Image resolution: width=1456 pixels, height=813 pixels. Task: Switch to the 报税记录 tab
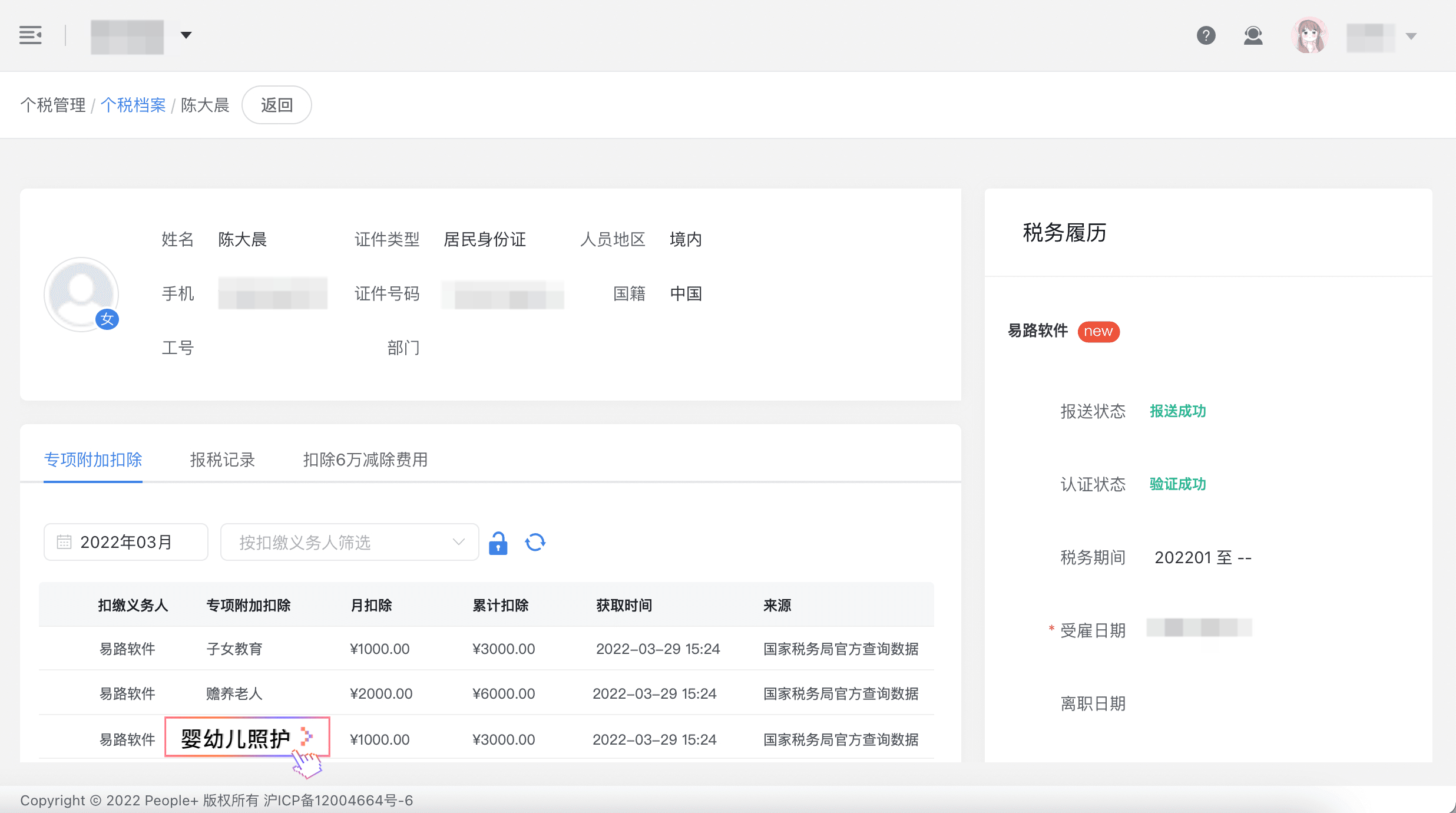tap(222, 460)
